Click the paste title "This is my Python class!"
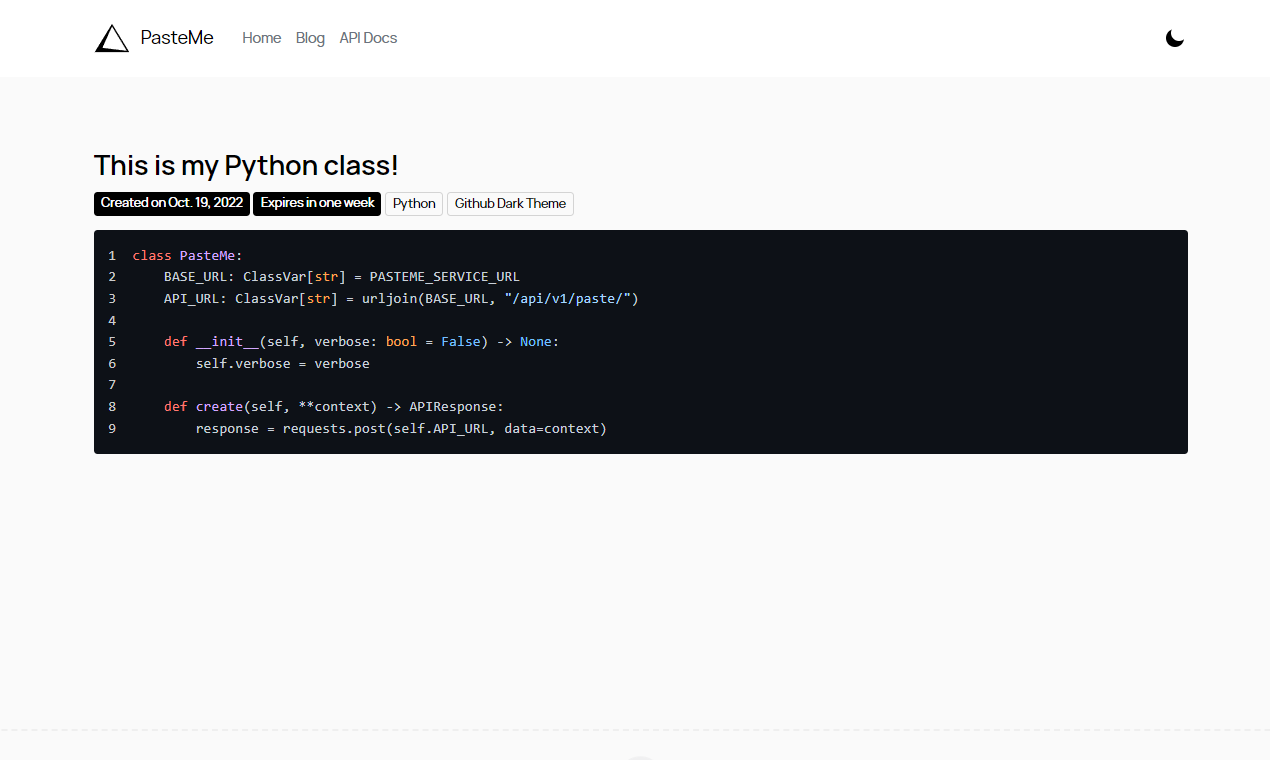 [x=246, y=166]
